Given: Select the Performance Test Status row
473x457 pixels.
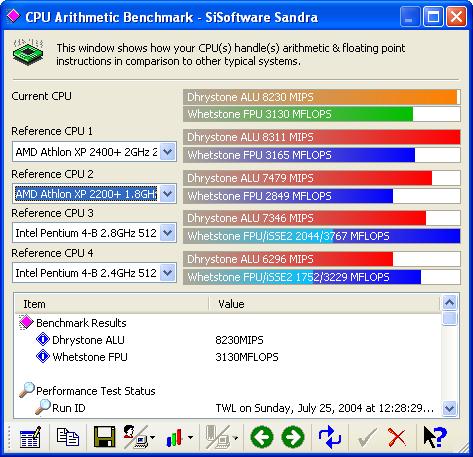Looking at the screenshot, I should pos(228,391).
